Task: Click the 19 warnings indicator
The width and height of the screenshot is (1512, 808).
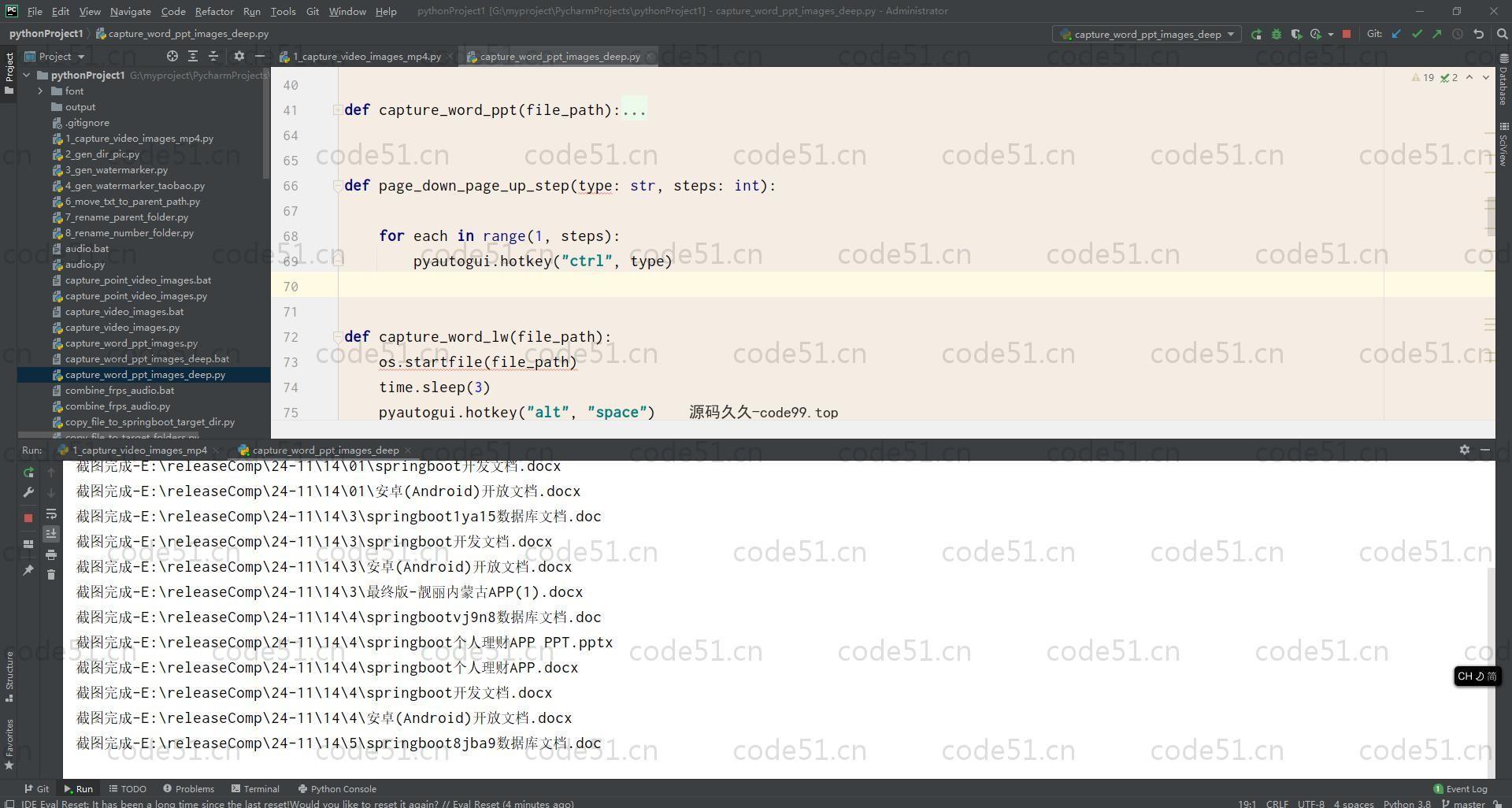Action: tap(1423, 77)
